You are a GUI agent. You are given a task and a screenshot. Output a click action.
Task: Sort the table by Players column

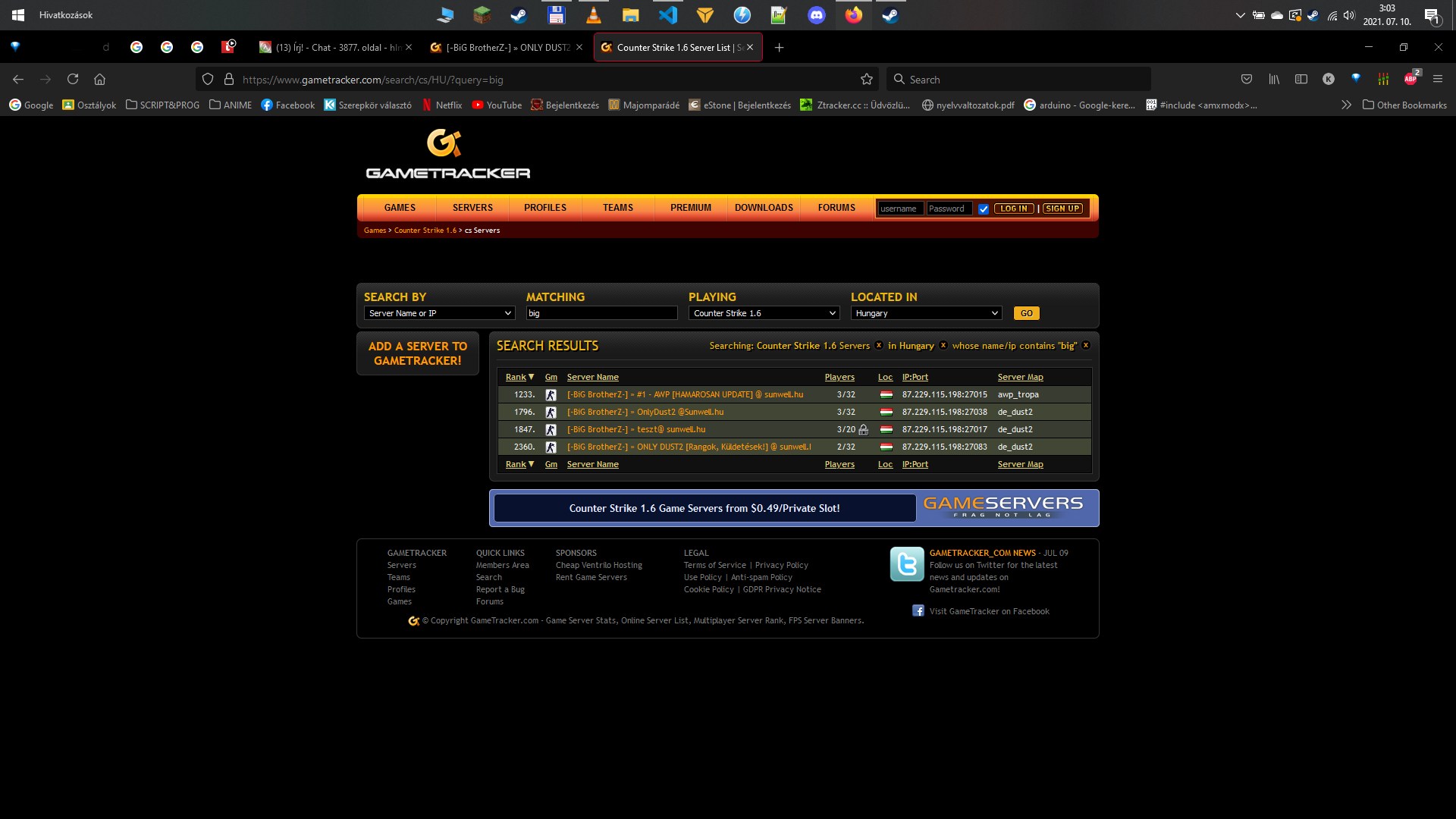click(x=839, y=377)
